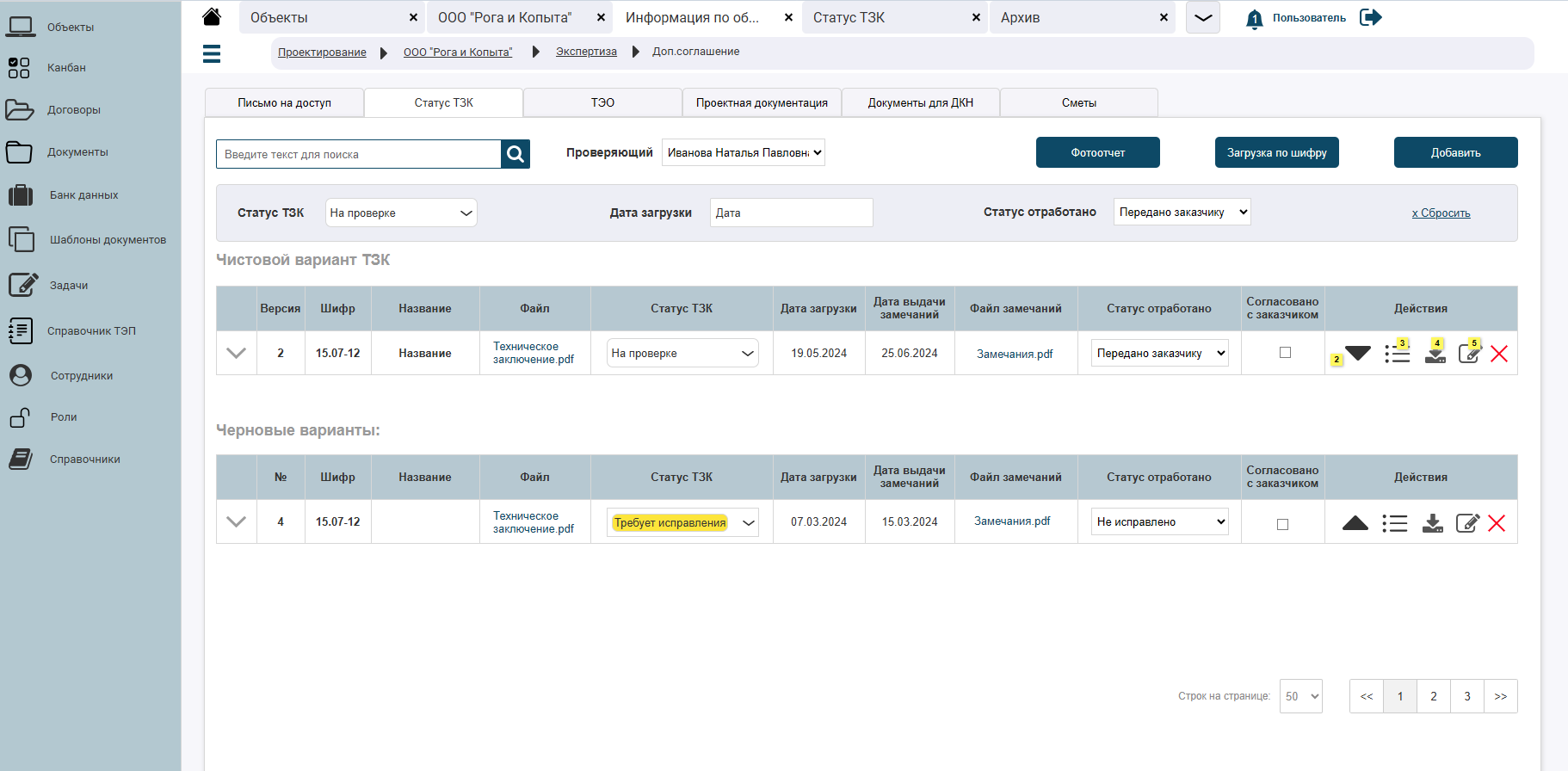Open draft Требует исправления status dropdown
Image resolution: width=1568 pixels, height=771 pixels.
tap(682, 522)
